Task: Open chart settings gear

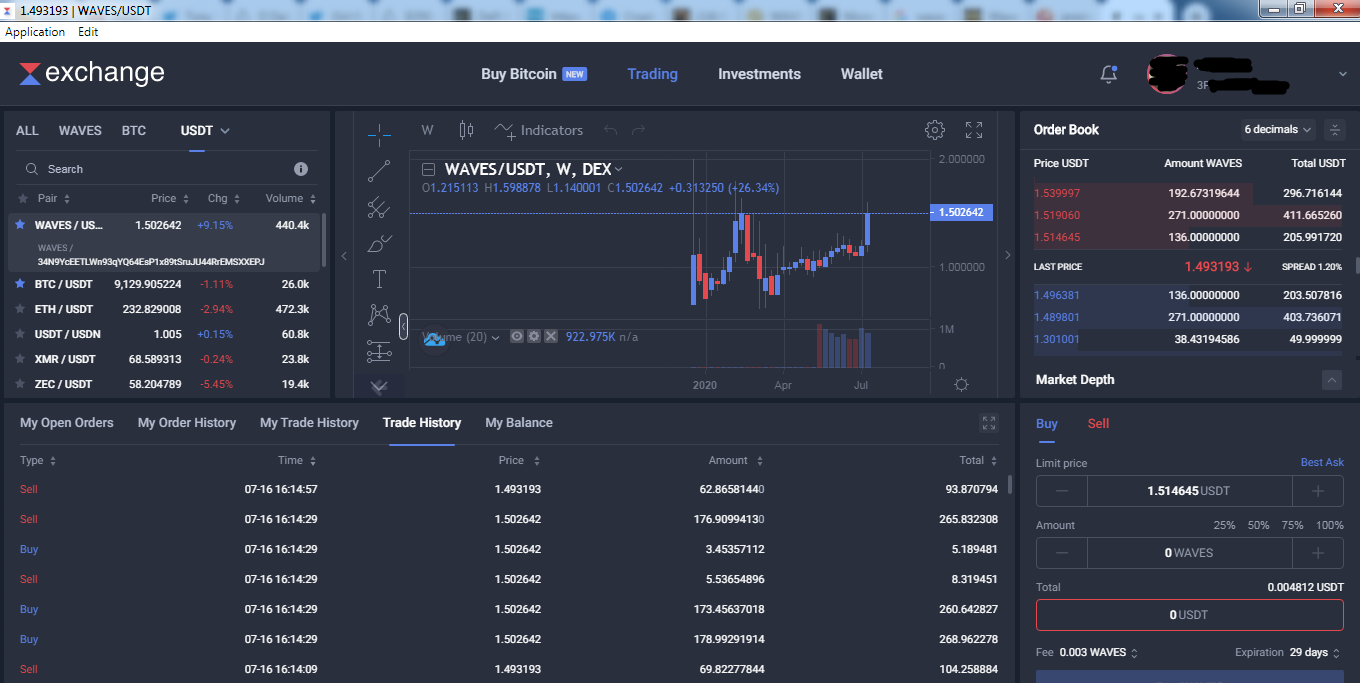Action: pyautogui.click(x=935, y=130)
